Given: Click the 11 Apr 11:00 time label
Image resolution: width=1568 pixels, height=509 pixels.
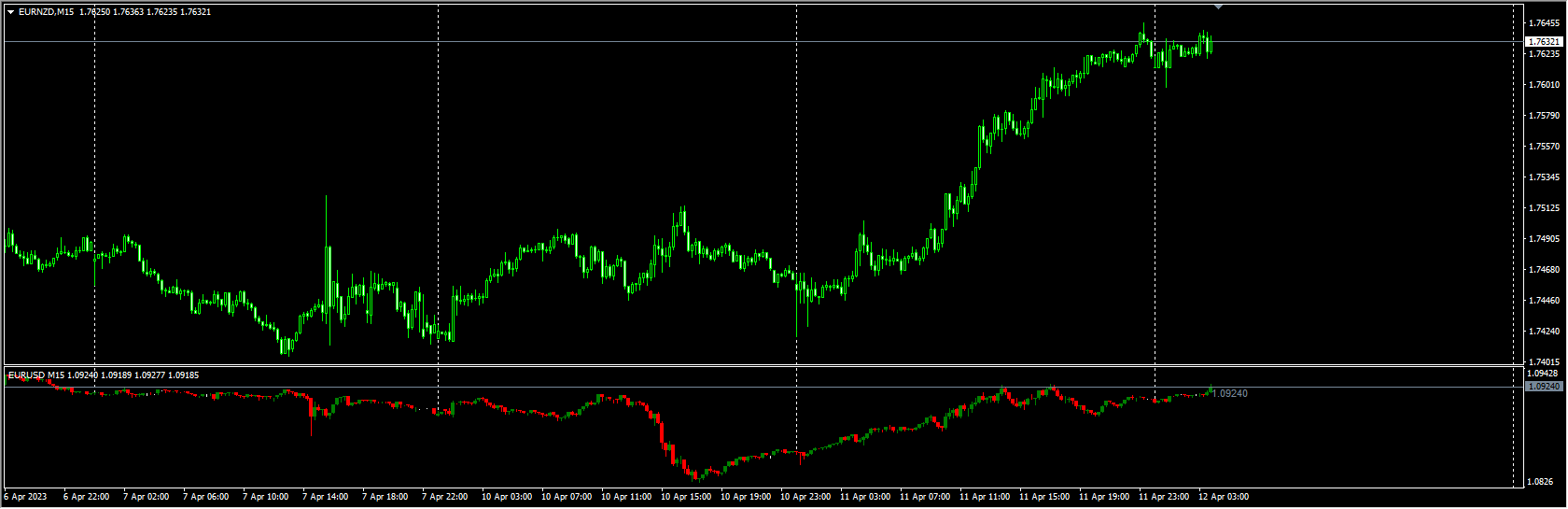Looking at the screenshot, I should 985,497.
